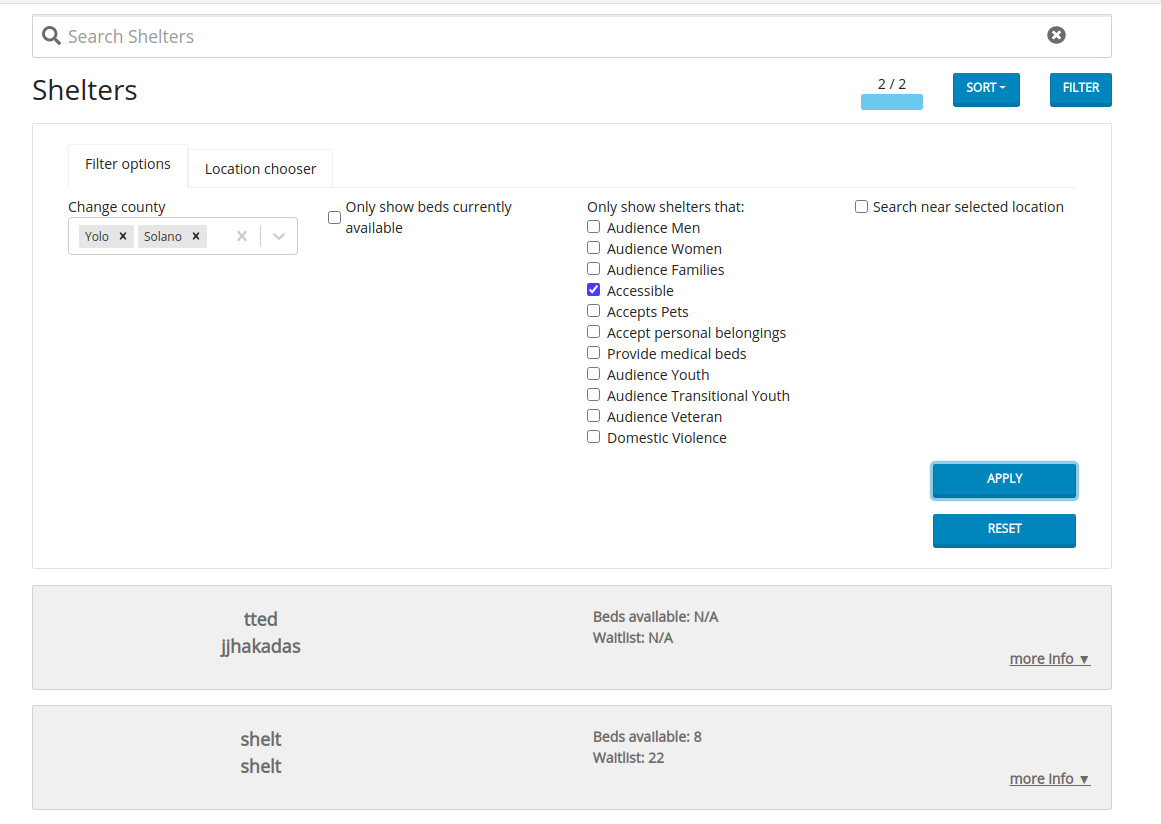1161x824 pixels.
Task: Open the SORT dropdown
Action: (986, 89)
